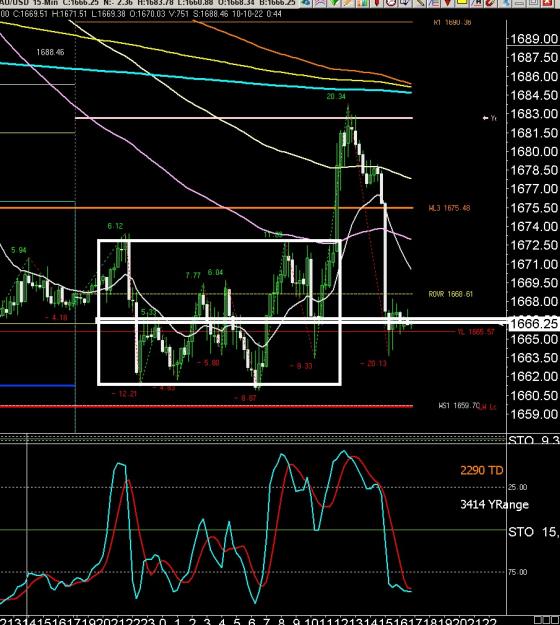Click the 2290 TD readout
Screen dimensions: 560x625
481,470
